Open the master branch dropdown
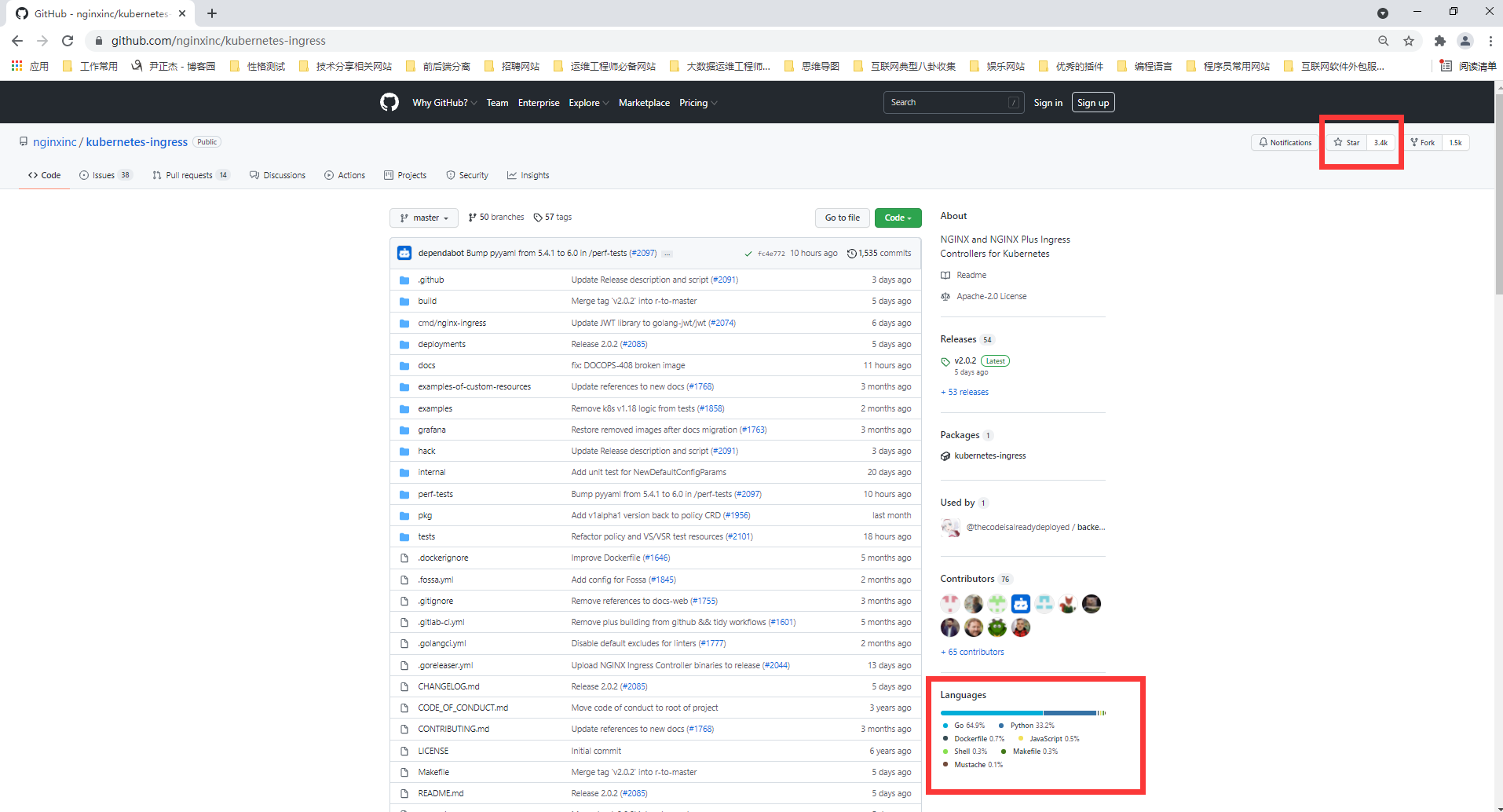 click(424, 218)
